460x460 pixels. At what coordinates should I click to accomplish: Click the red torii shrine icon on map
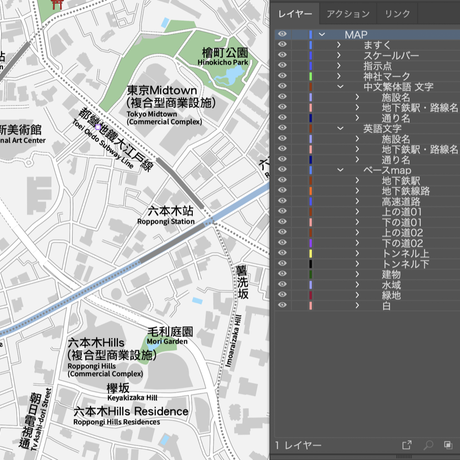(x=57, y=4)
